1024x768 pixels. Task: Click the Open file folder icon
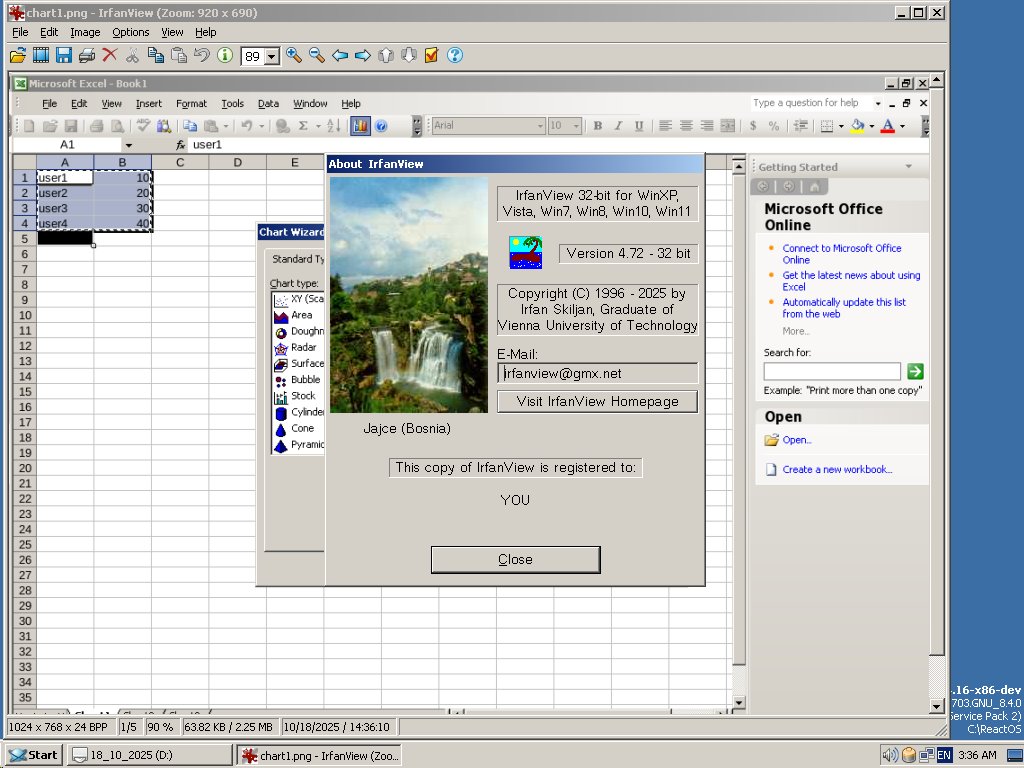18,56
